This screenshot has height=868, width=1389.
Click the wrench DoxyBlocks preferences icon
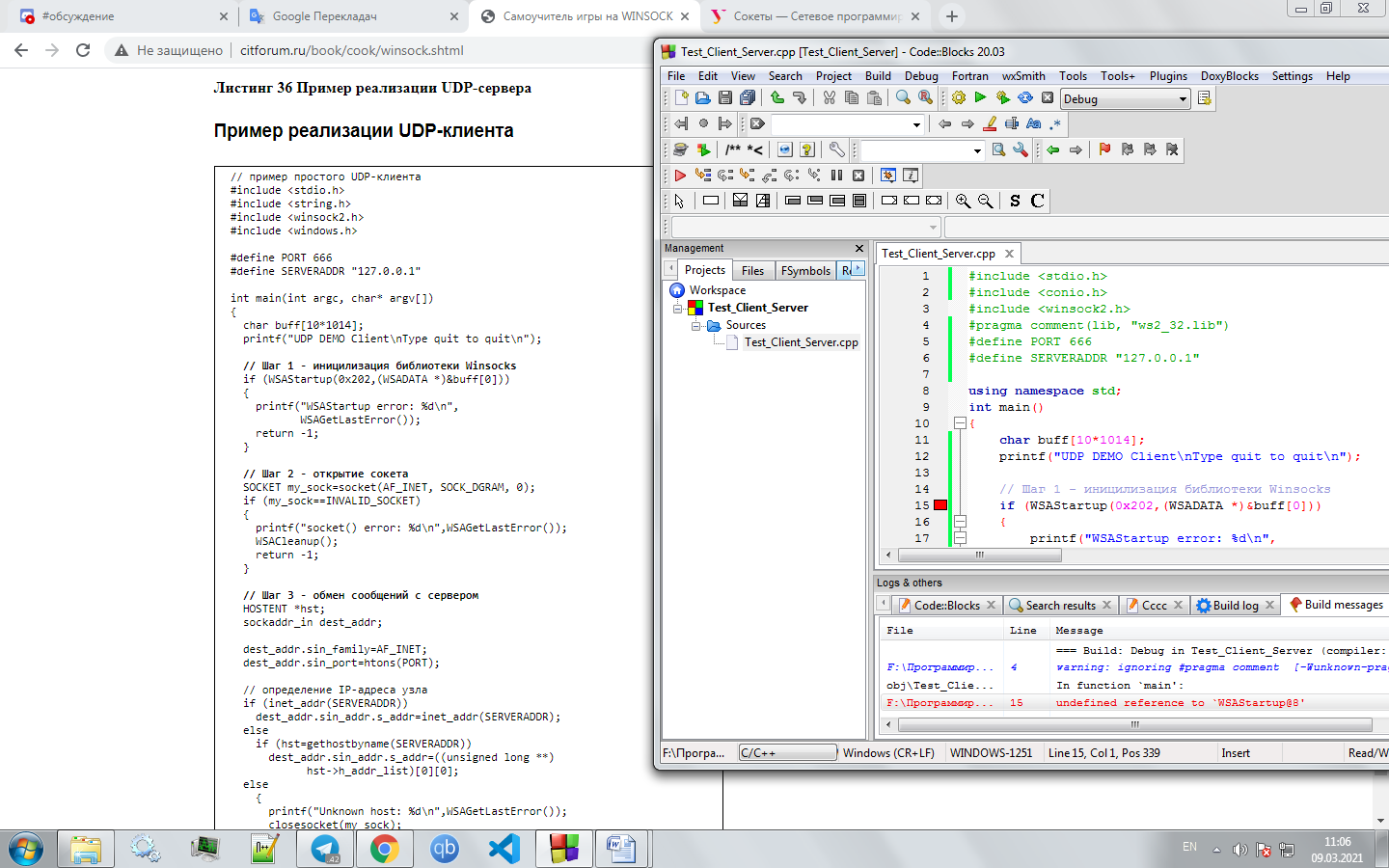(x=837, y=149)
